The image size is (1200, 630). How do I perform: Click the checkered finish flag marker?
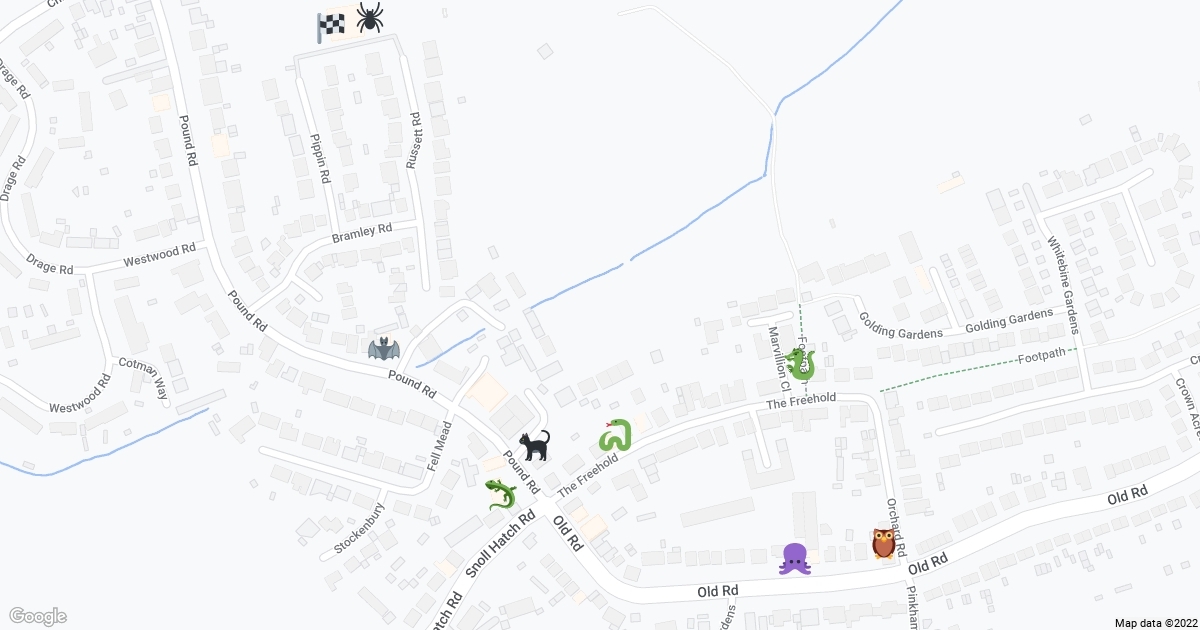(x=330, y=27)
